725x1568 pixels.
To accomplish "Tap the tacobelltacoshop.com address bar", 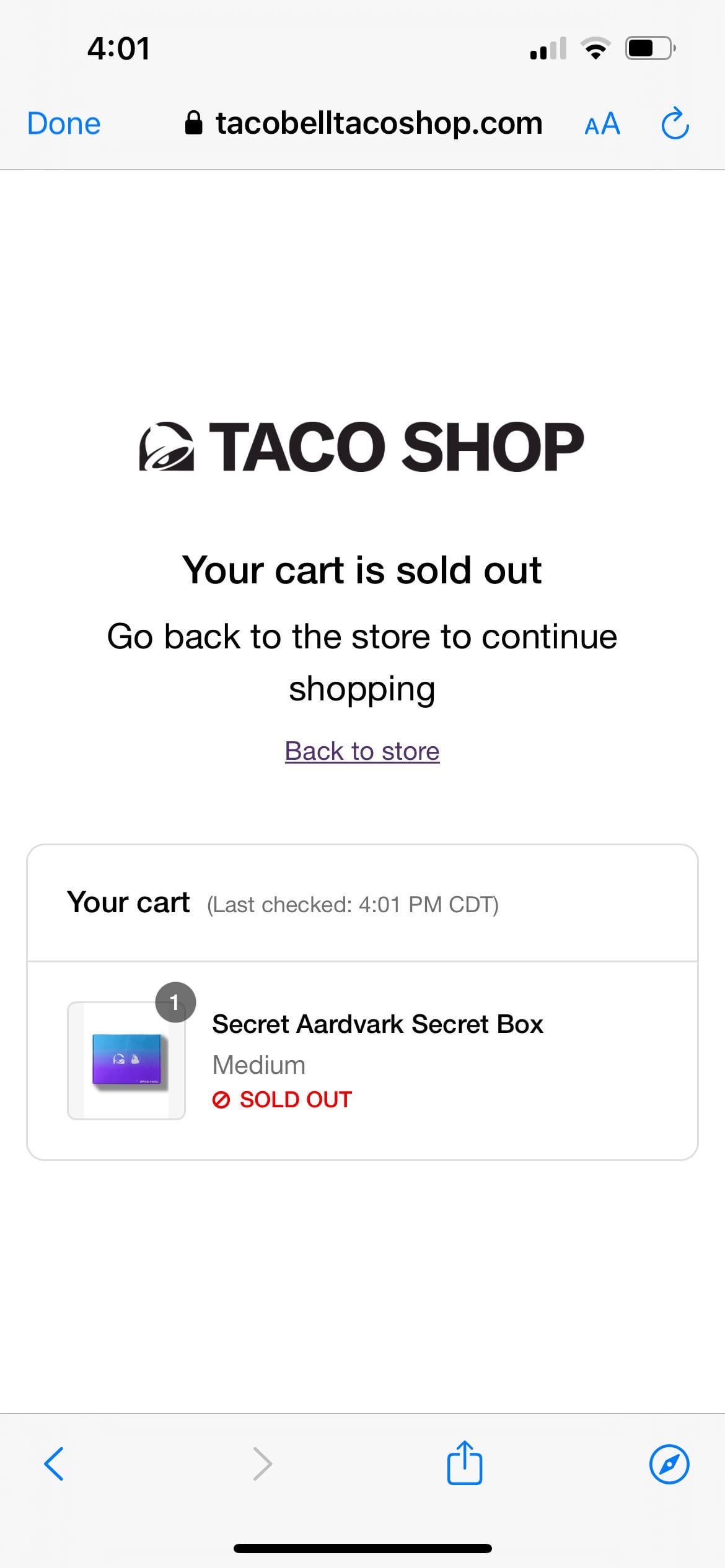I will click(378, 123).
